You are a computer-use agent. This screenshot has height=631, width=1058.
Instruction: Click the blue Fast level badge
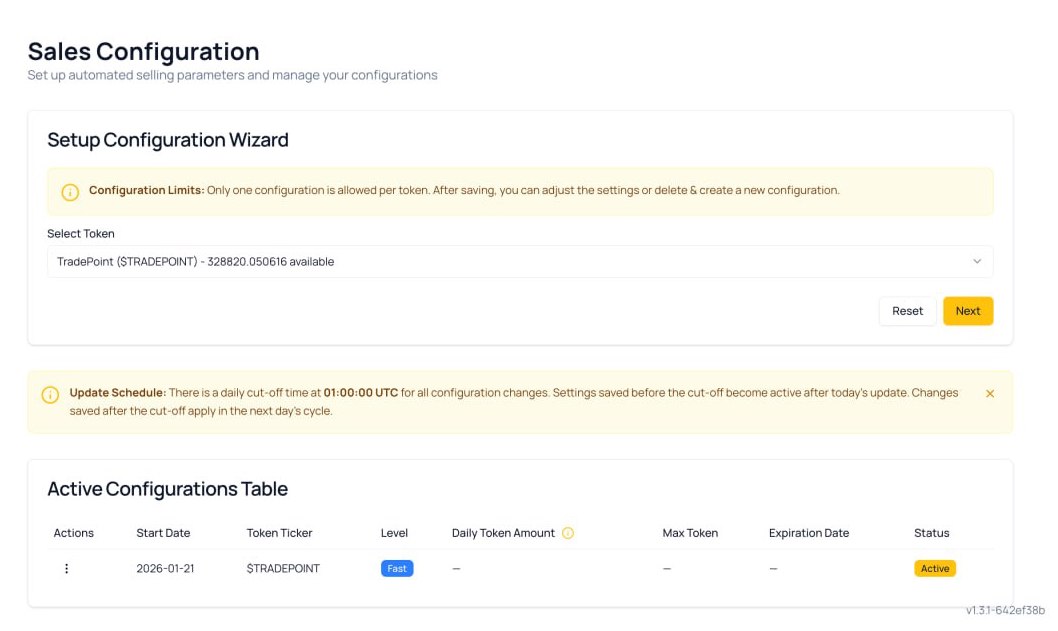(397, 568)
